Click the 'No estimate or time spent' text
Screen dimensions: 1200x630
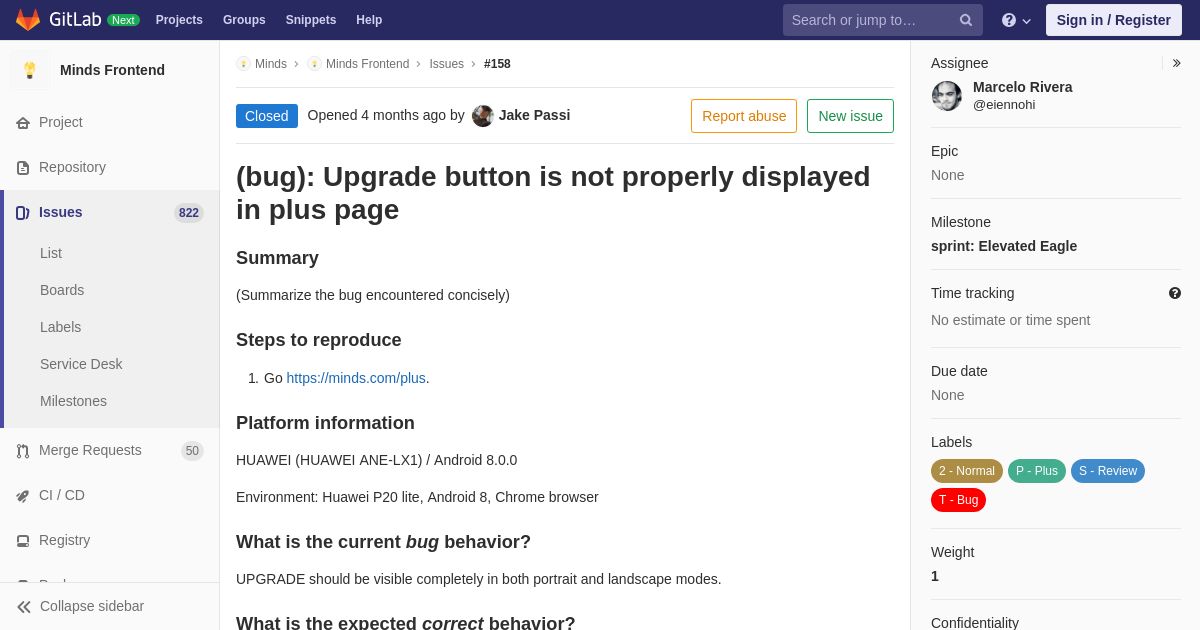click(x=1010, y=321)
